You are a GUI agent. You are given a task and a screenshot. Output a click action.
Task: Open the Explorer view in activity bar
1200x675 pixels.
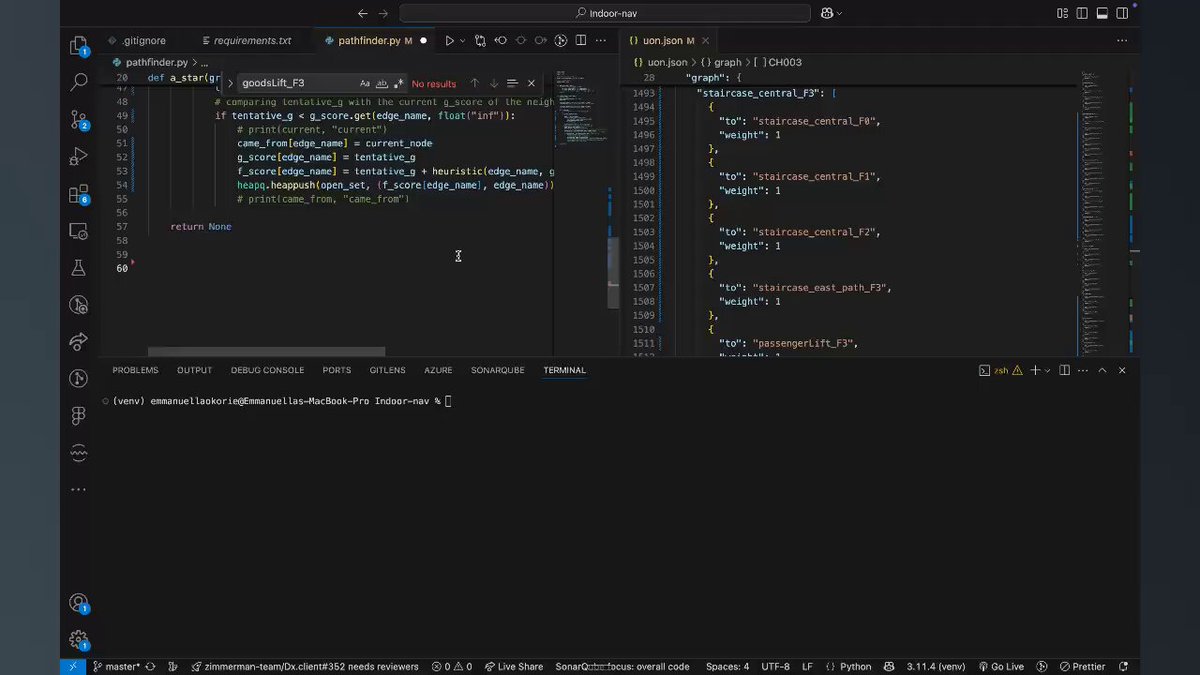[x=79, y=46]
